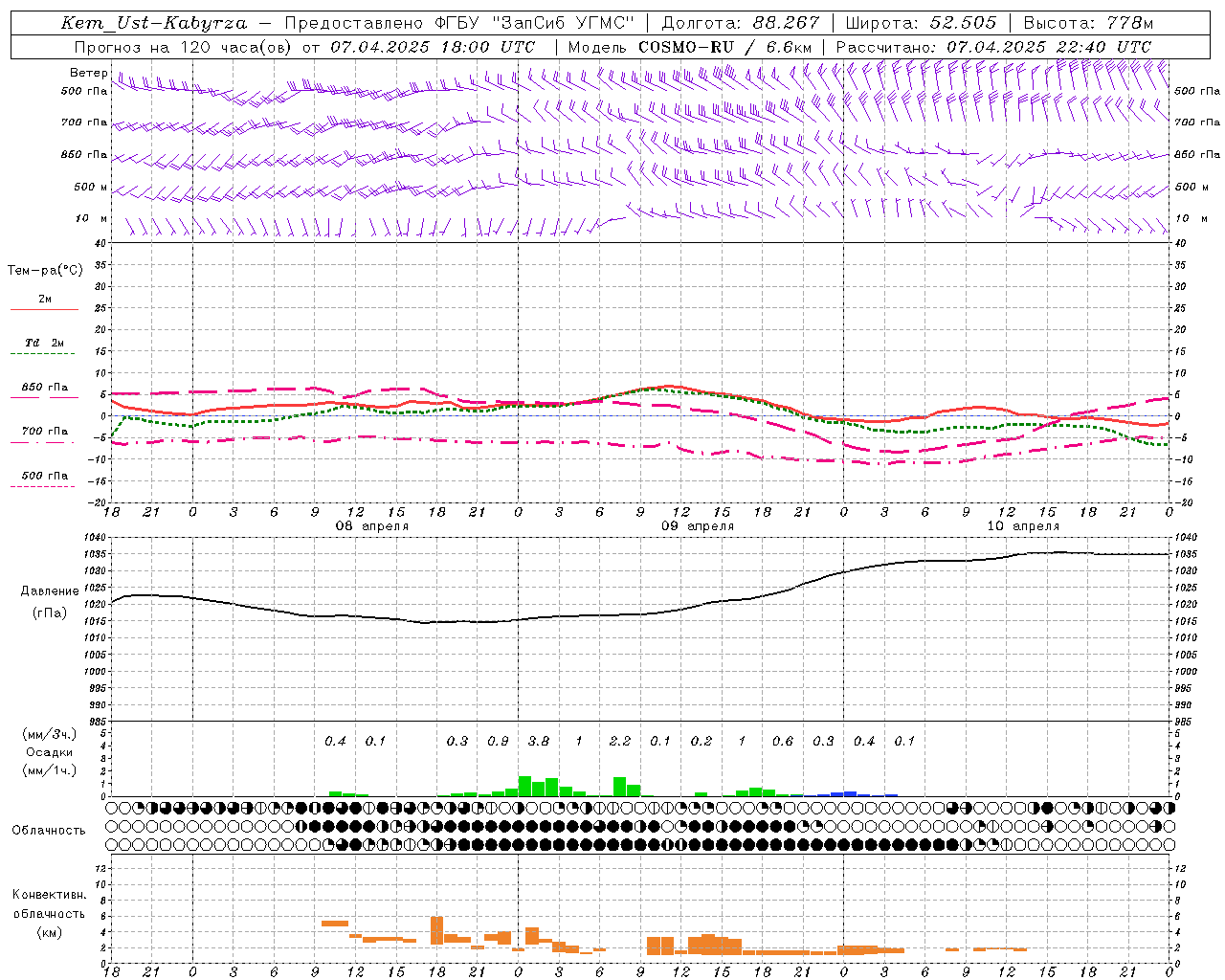Click the 700 гПа temperature legend entry
1225x980 pixels.
click(44, 432)
